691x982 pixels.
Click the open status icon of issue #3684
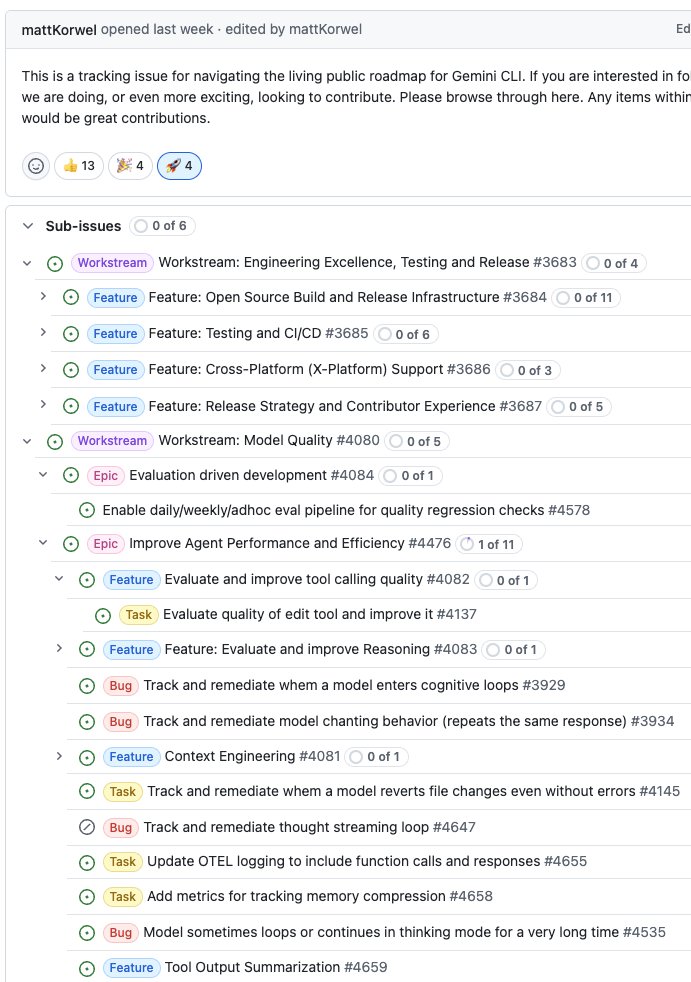(x=71, y=297)
